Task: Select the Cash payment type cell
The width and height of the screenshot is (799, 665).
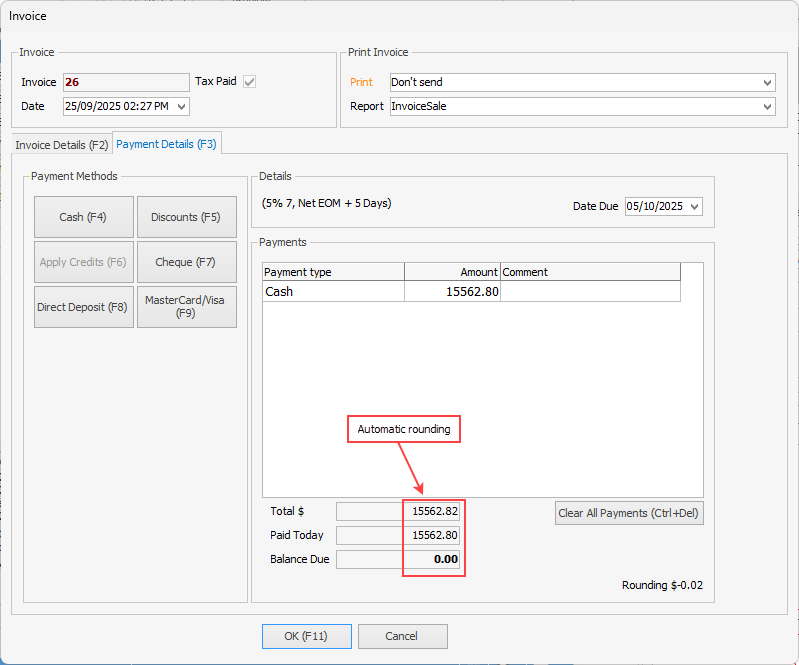Action: click(332, 292)
